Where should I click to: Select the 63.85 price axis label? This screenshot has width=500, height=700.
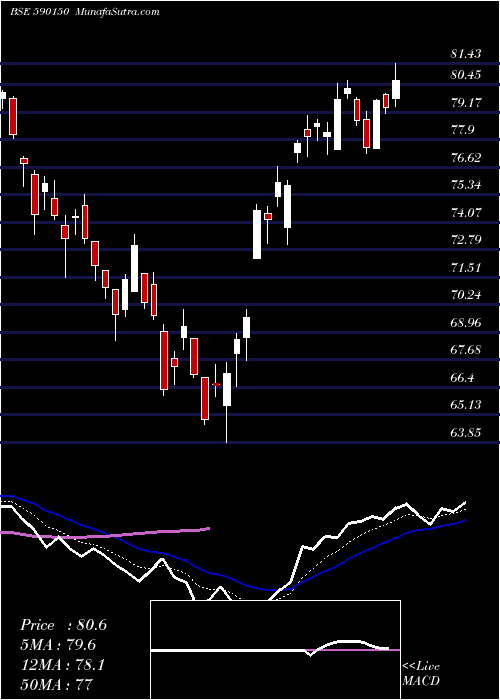(x=466, y=433)
